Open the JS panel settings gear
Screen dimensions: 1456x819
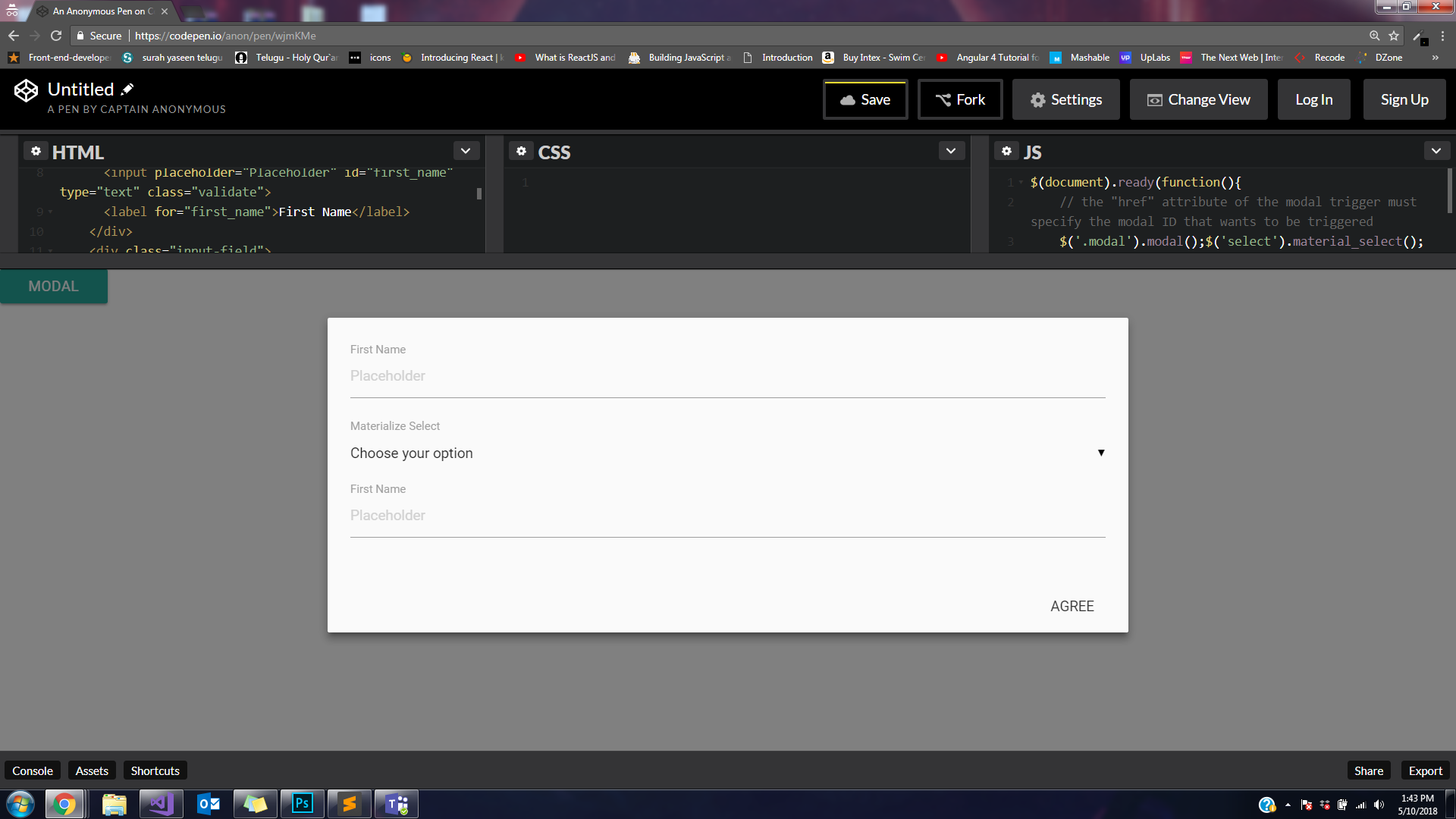1006,151
